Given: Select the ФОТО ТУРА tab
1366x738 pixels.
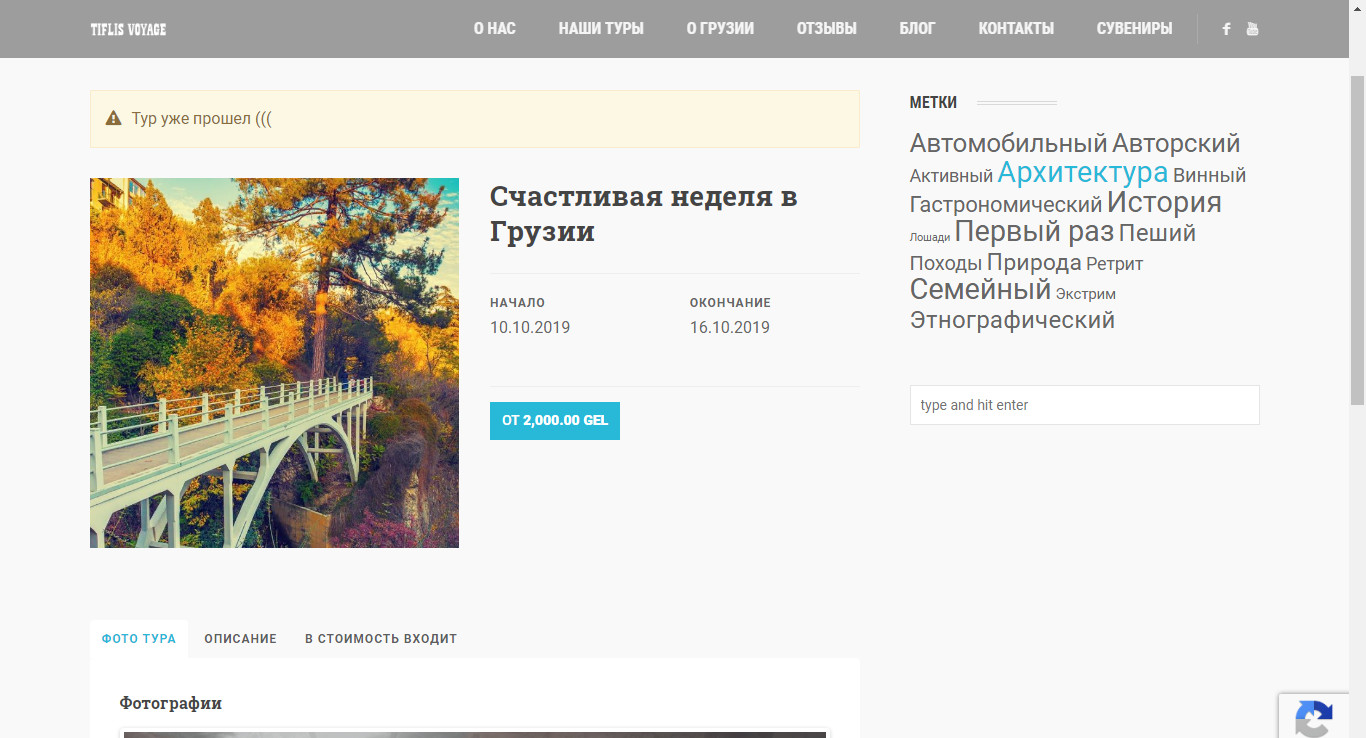Looking at the screenshot, I should coord(139,638).
